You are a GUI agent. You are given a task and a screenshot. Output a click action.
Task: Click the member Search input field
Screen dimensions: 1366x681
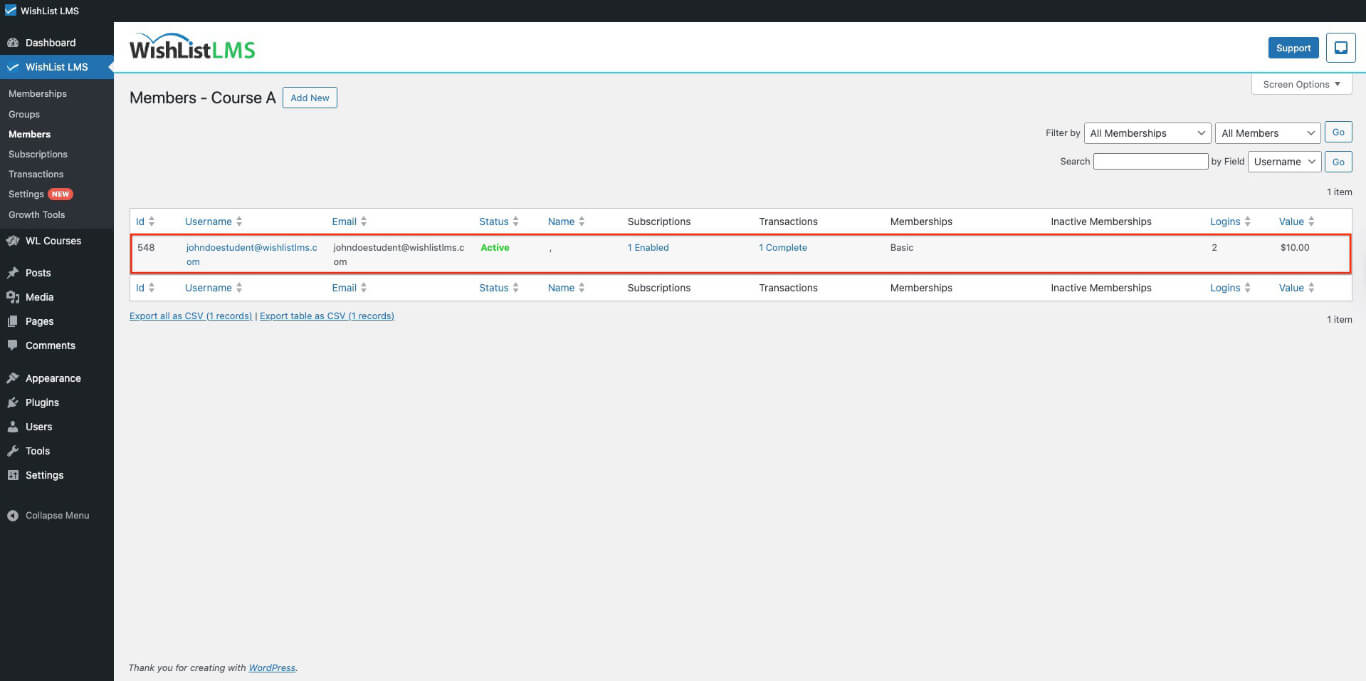(1150, 162)
